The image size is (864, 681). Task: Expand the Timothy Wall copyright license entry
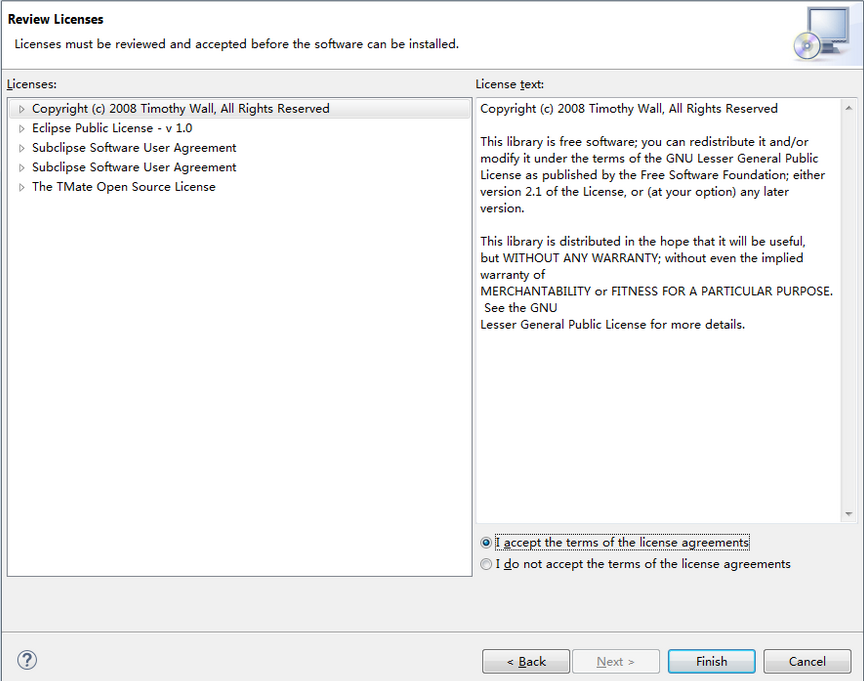pyautogui.click(x=21, y=109)
